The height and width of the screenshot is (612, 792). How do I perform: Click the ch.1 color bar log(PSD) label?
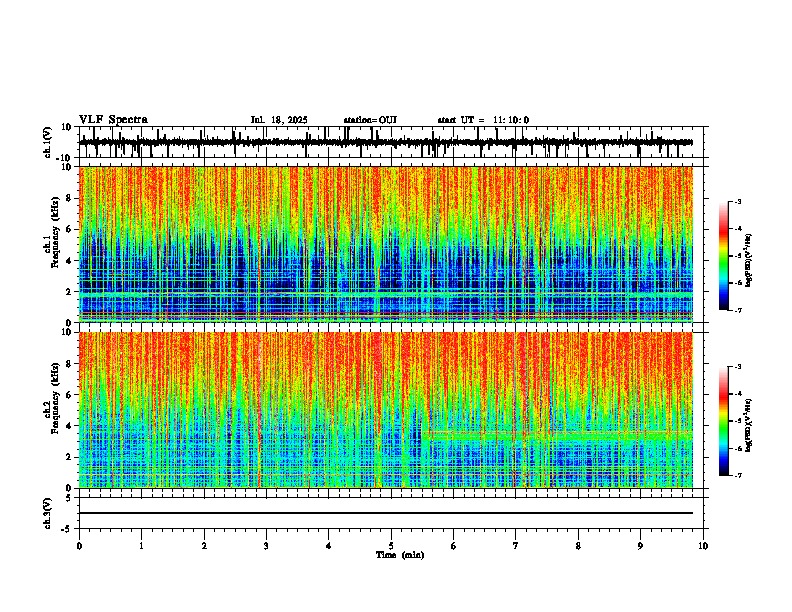pyautogui.click(x=749, y=261)
